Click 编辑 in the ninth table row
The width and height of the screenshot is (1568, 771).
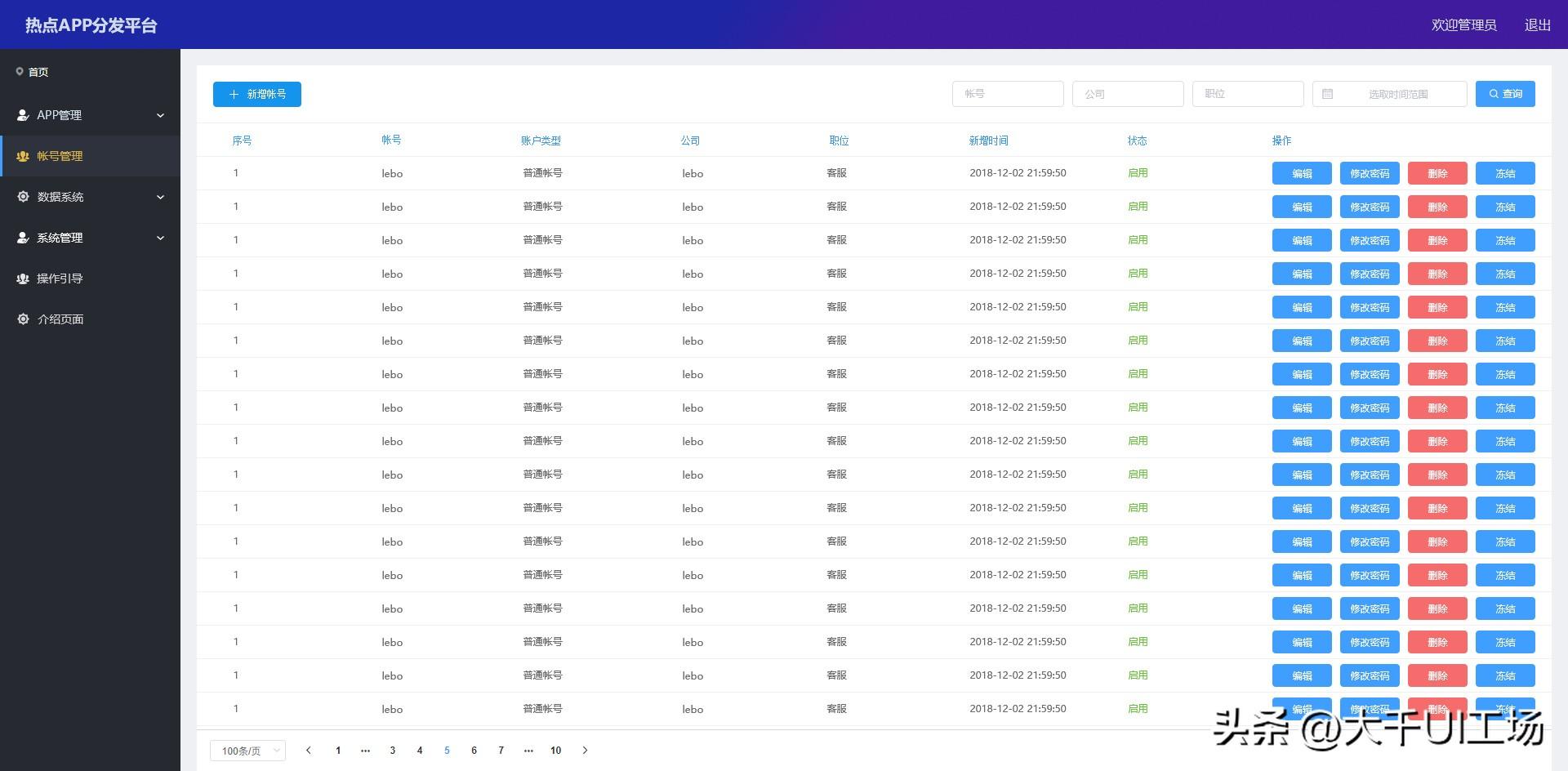1302,441
